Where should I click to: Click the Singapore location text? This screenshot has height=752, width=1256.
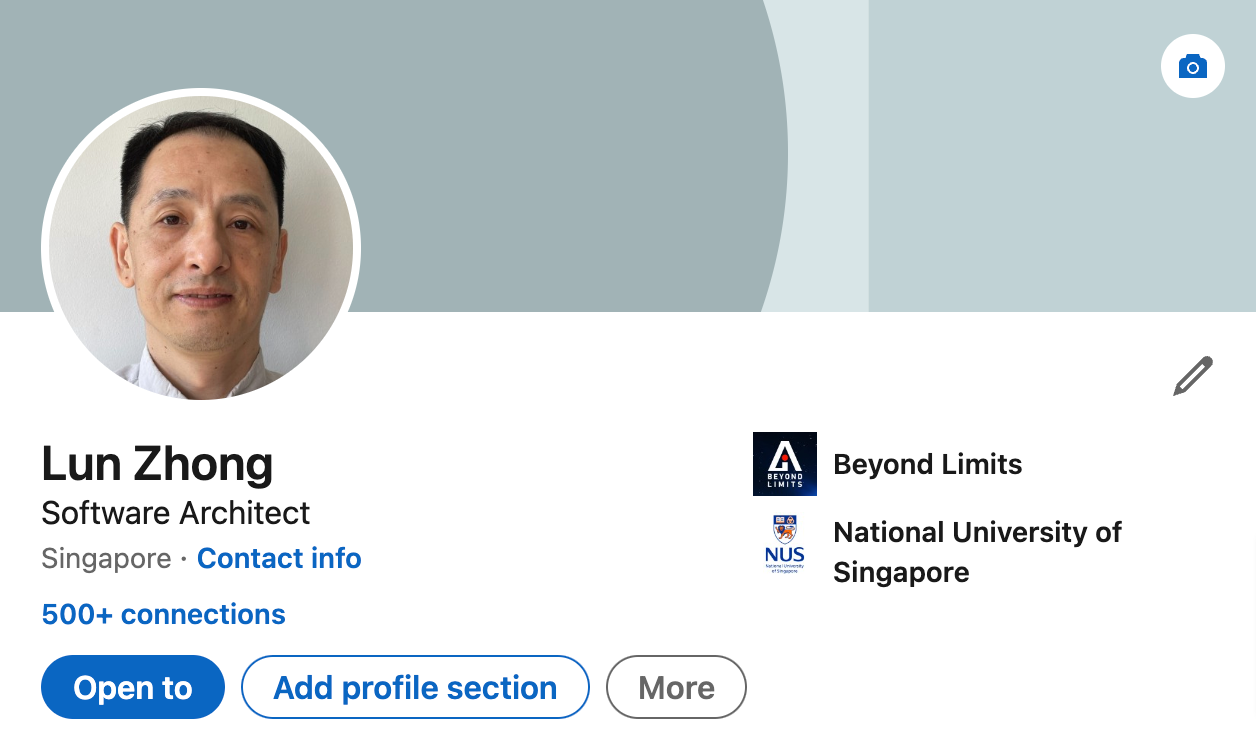pyautogui.click(x=106, y=558)
